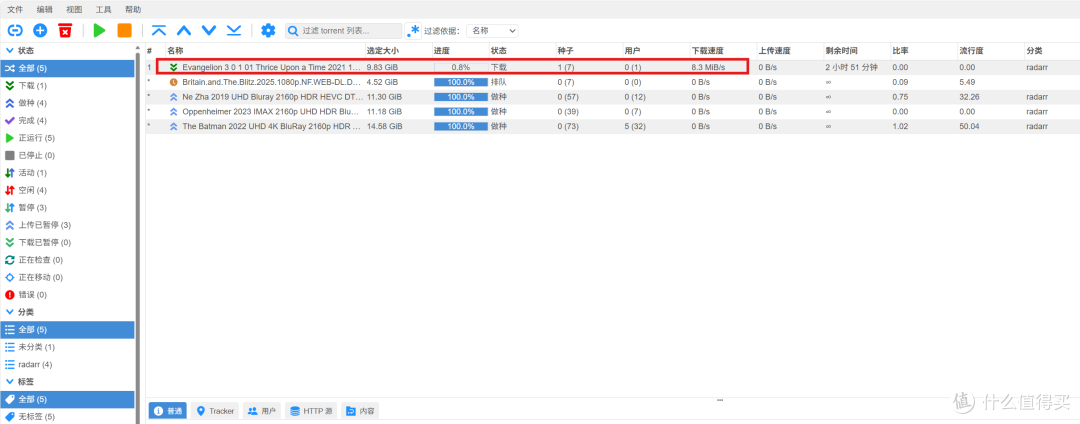Image resolution: width=1080 pixels, height=424 pixels.
Task: Move torrent down in queue
Action: click(x=209, y=30)
